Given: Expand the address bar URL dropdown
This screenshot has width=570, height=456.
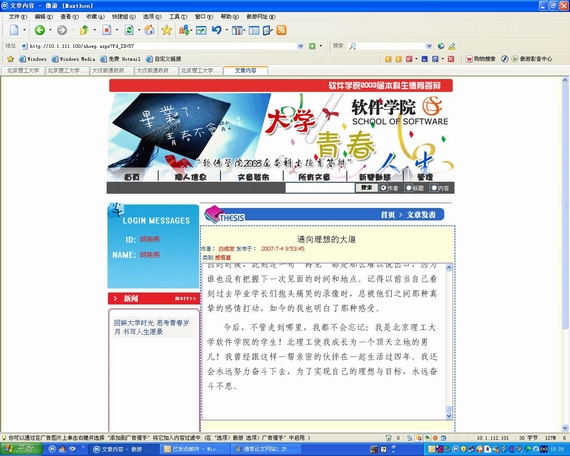Looking at the screenshot, I should [300, 46].
